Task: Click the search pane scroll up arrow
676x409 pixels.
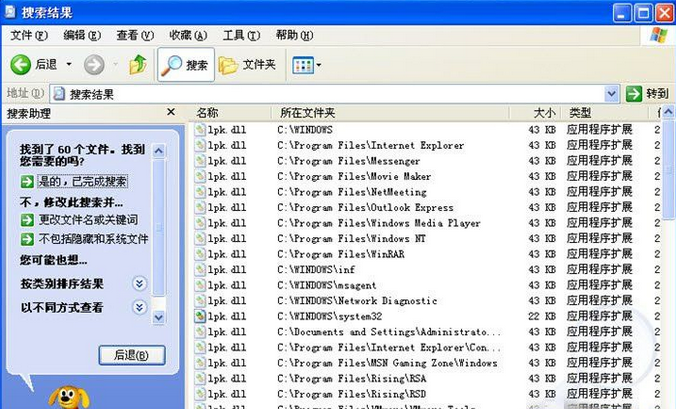Action: pos(159,151)
